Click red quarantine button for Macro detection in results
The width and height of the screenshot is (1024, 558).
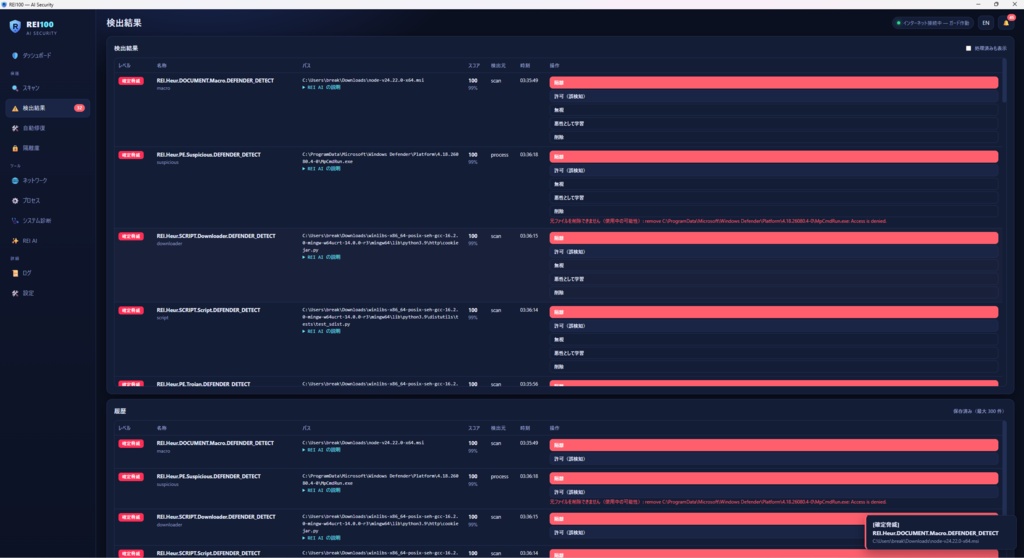[773, 82]
